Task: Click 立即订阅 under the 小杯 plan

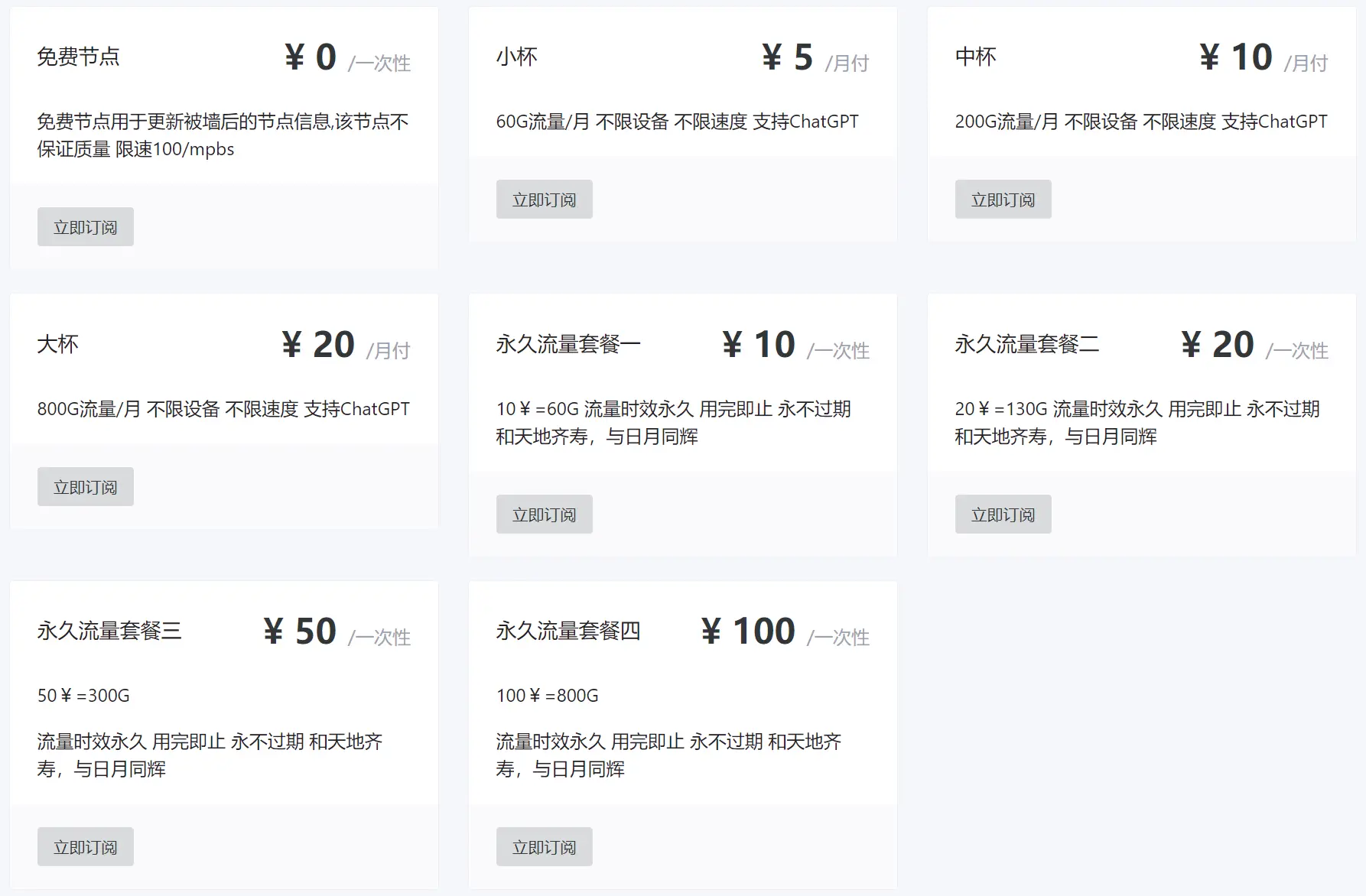Action: coord(545,200)
